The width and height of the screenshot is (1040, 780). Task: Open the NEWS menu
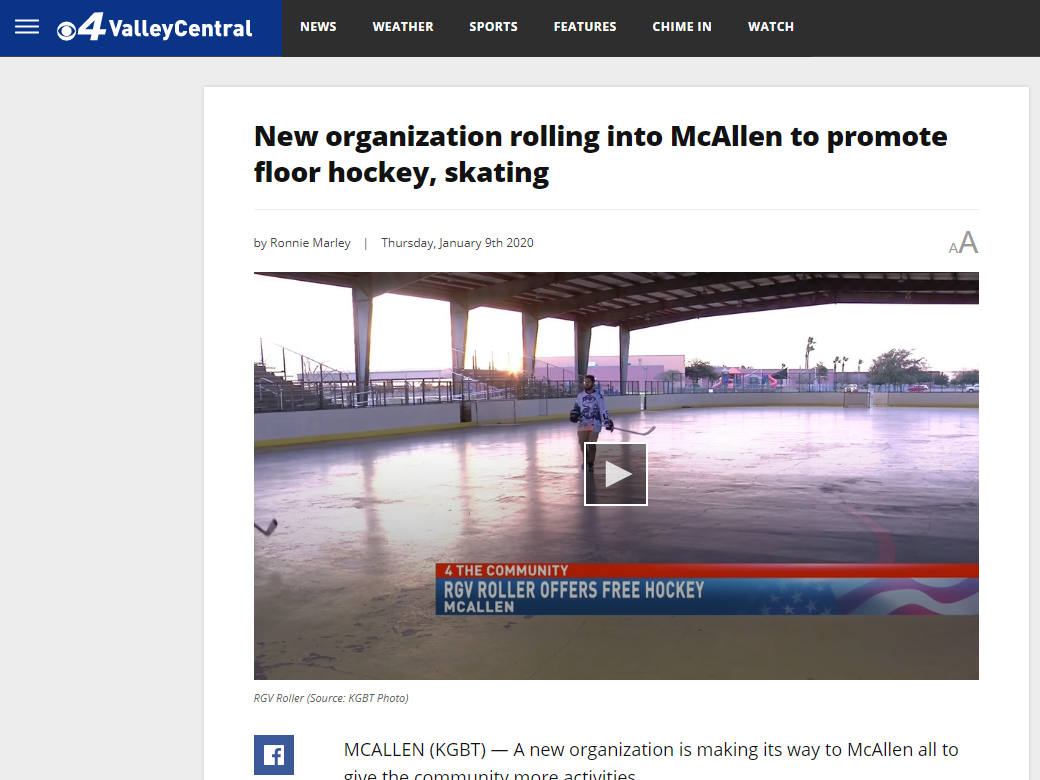click(x=318, y=27)
